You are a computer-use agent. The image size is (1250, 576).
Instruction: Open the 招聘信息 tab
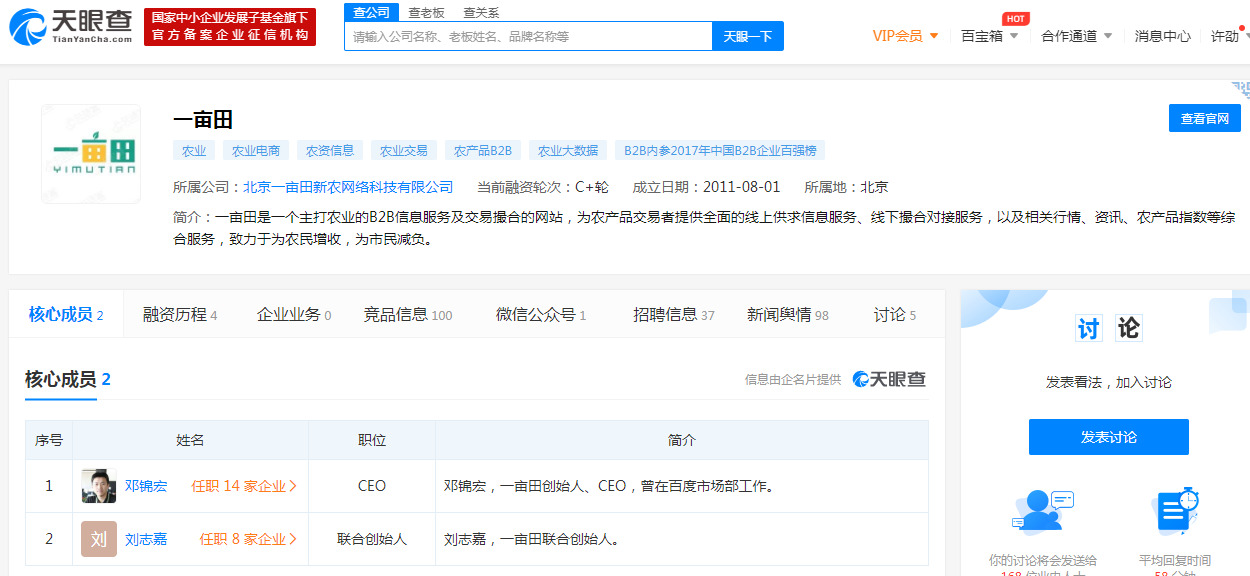click(674, 315)
